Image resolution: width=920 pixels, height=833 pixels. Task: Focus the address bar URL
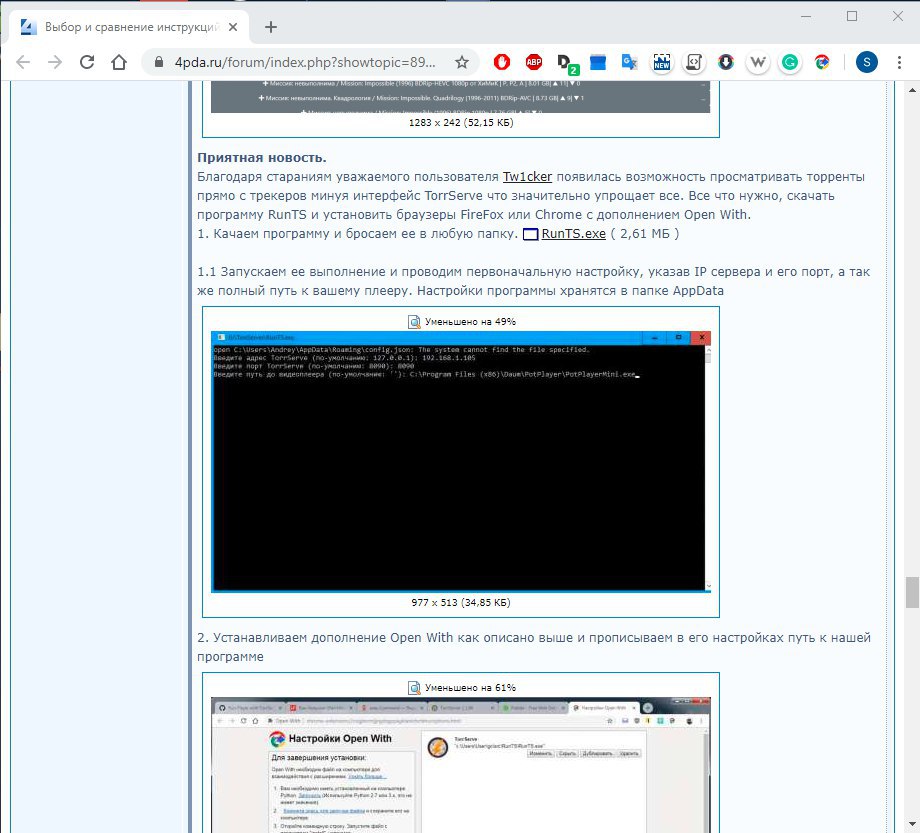coord(305,62)
